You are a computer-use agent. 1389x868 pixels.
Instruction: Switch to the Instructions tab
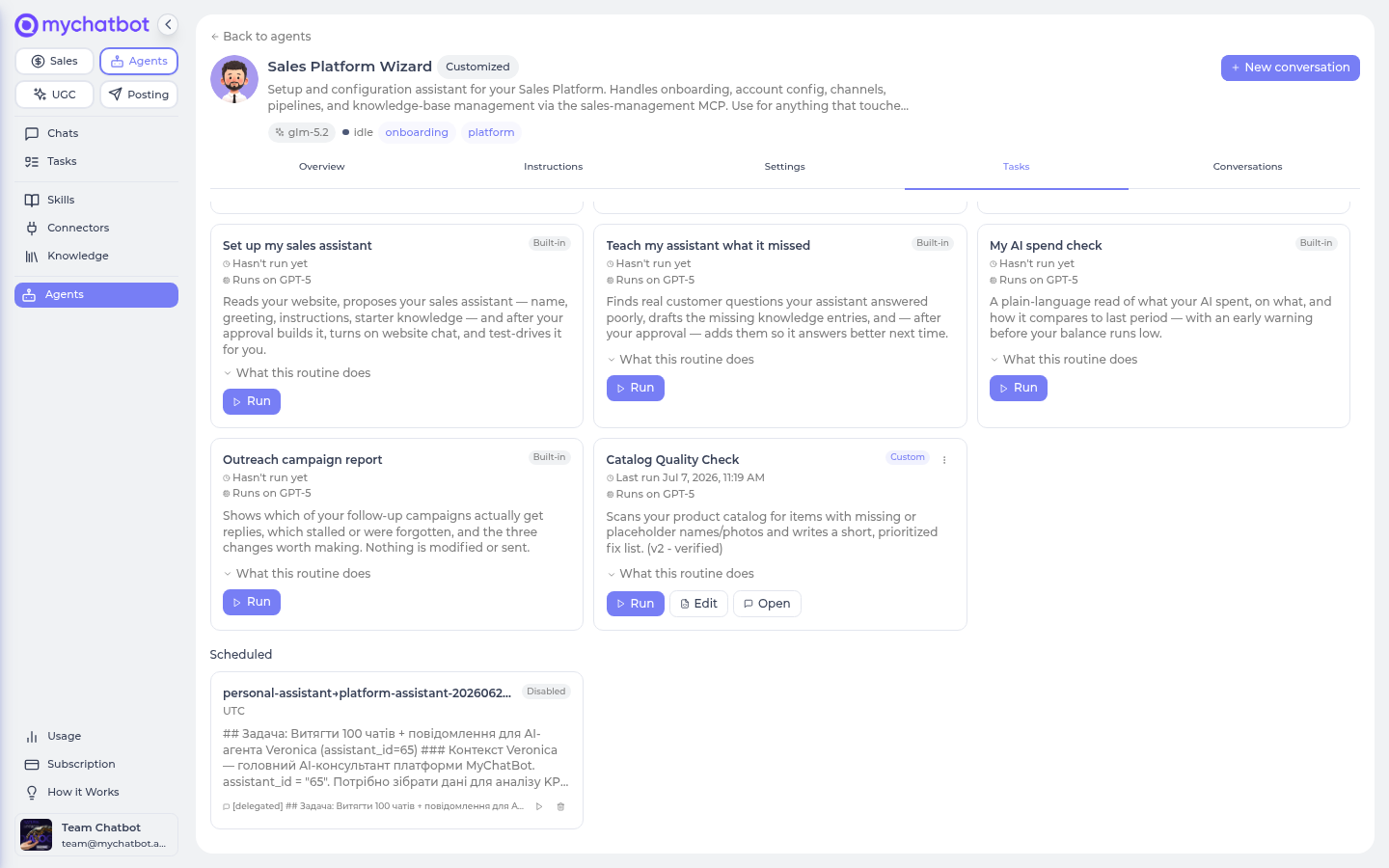pyautogui.click(x=554, y=167)
